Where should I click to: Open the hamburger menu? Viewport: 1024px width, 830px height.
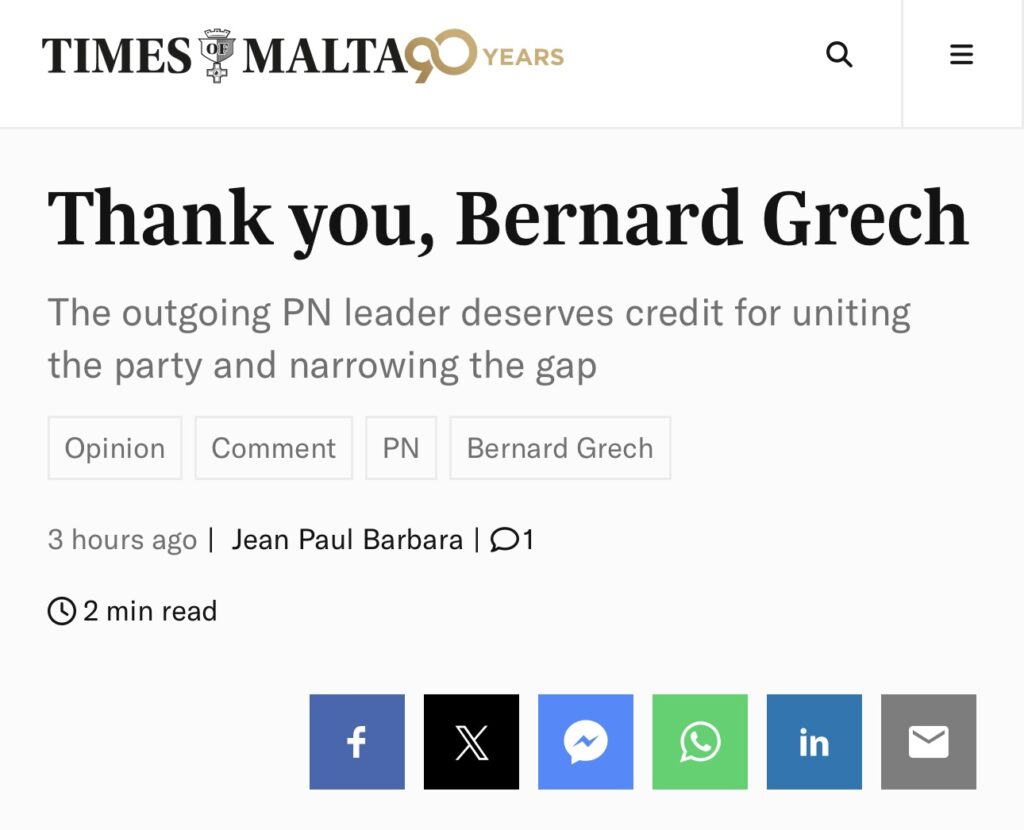click(961, 55)
